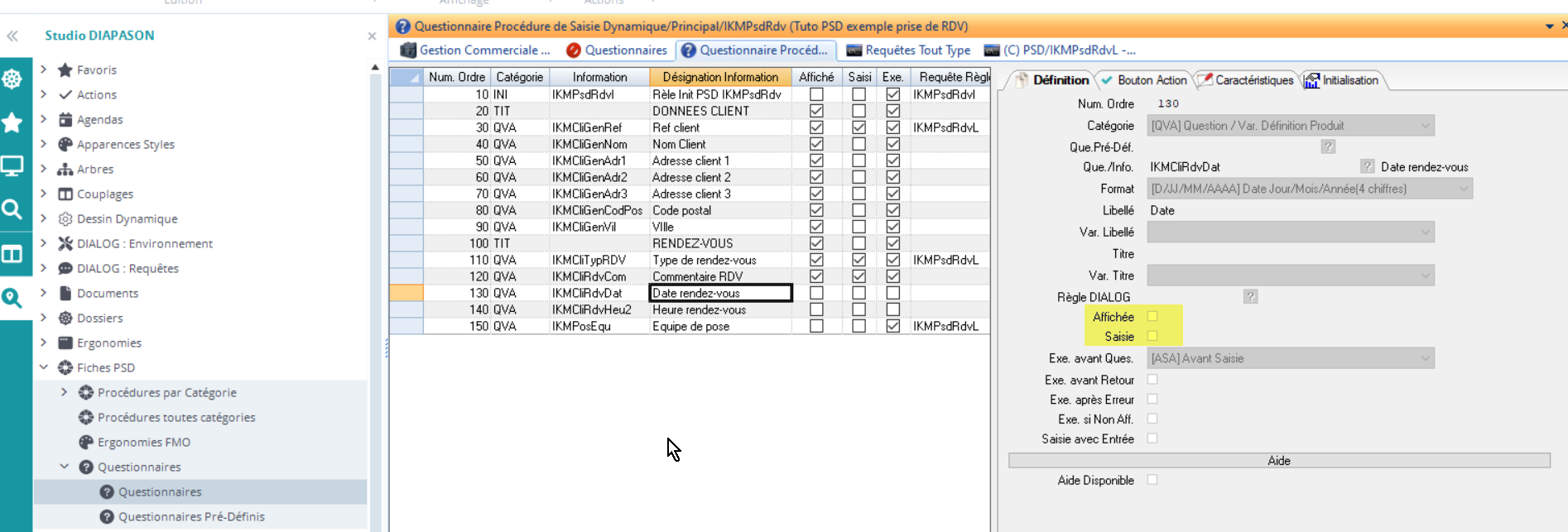The width and height of the screenshot is (1568, 532).
Task: Expand the Dossiers tree node
Action: click(44, 318)
